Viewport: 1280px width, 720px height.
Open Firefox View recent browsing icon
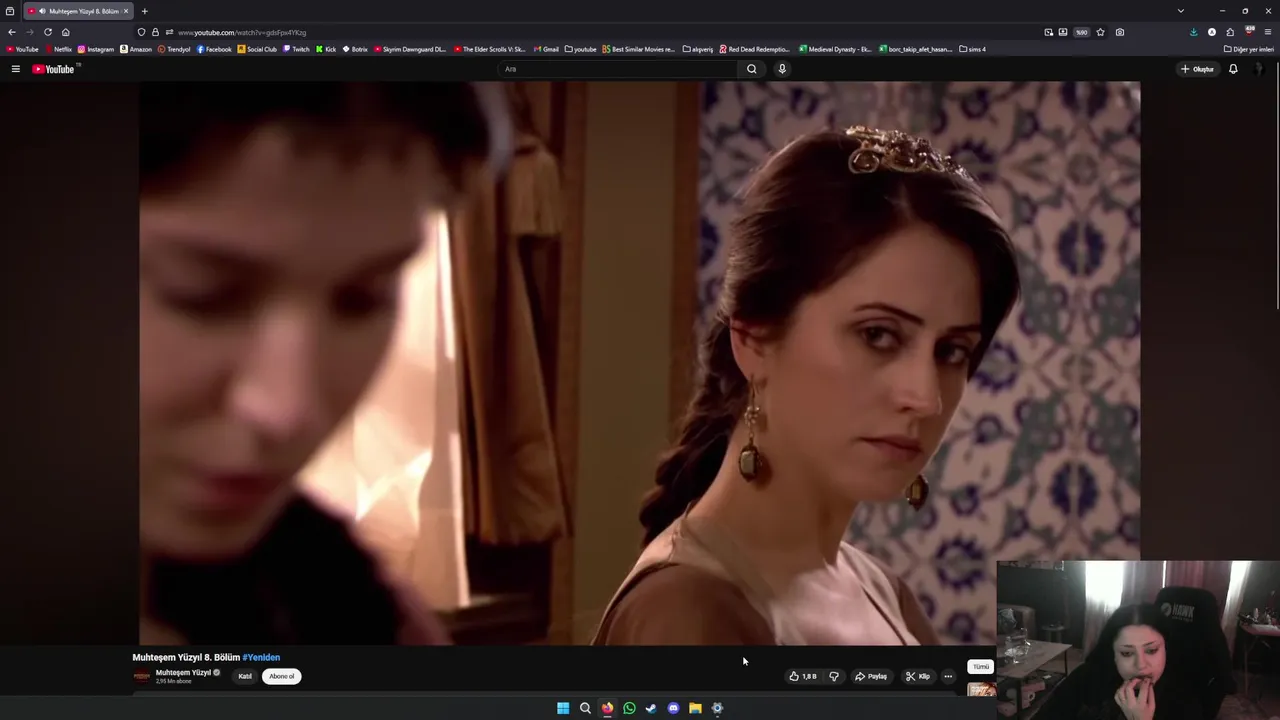10,11
